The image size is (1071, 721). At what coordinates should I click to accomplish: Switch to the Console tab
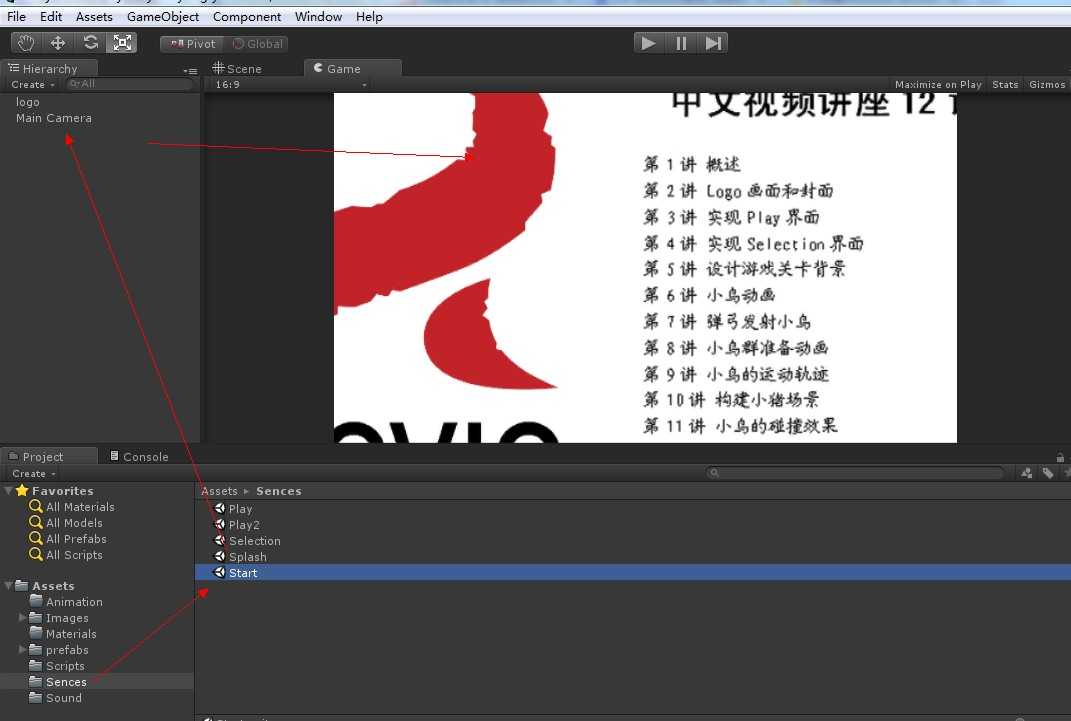coord(139,456)
